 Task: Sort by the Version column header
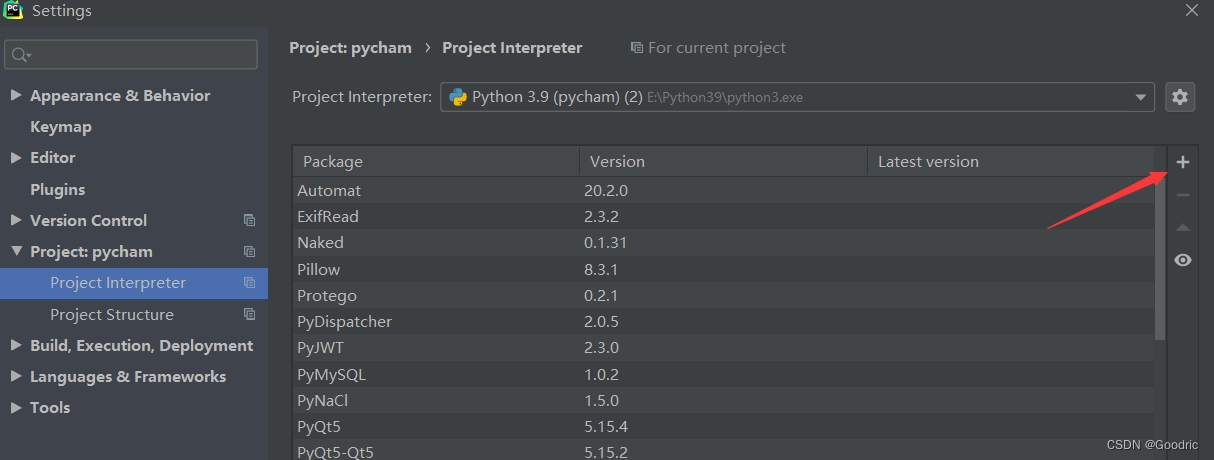[723, 161]
